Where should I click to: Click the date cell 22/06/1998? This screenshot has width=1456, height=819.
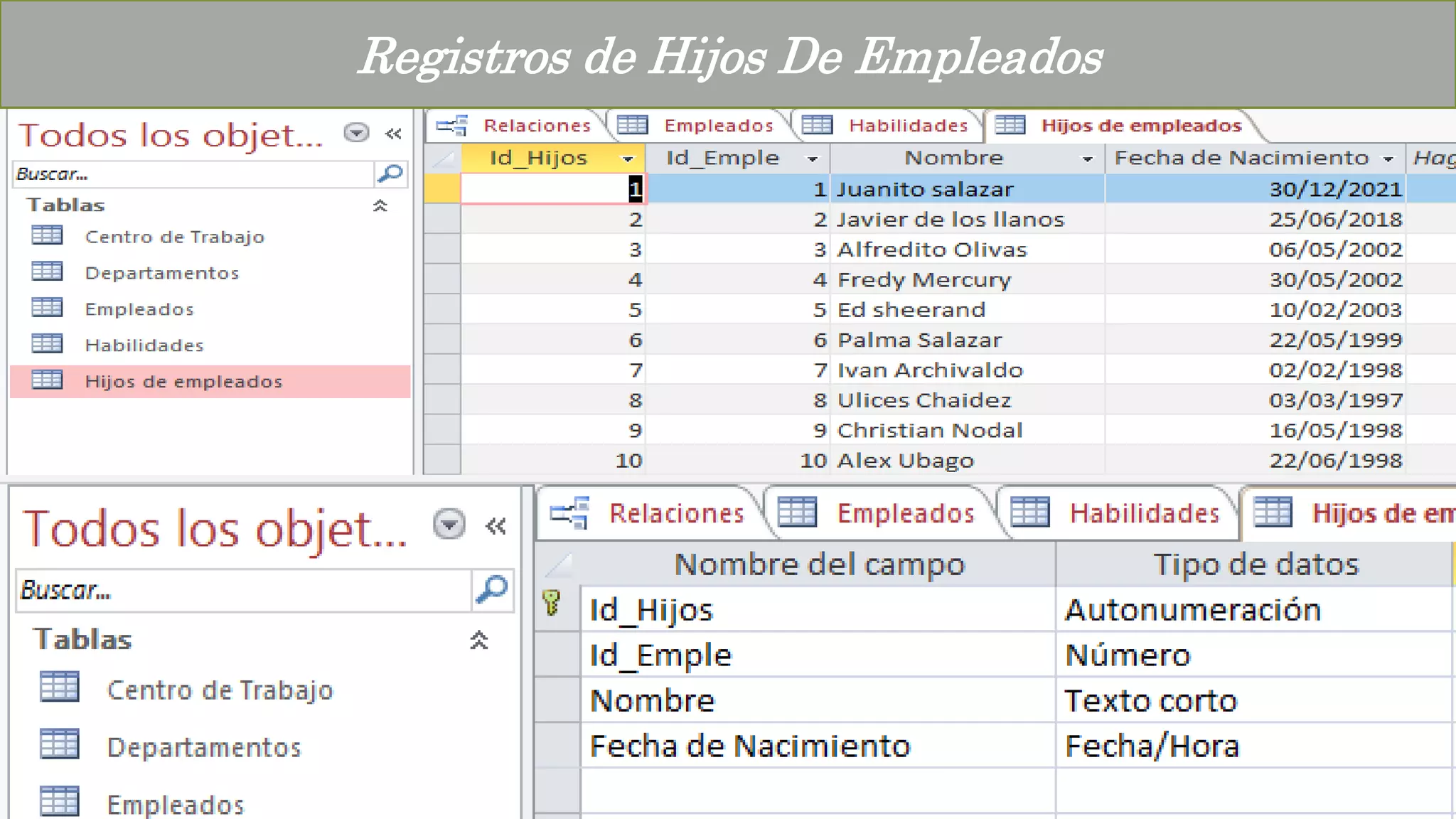coord(1256,460)
